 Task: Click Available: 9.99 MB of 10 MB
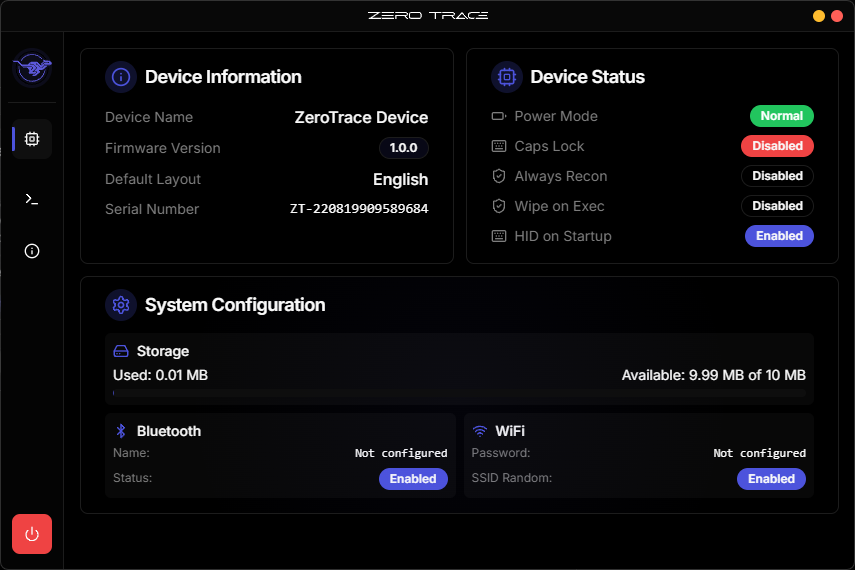(x=713, y=375)
